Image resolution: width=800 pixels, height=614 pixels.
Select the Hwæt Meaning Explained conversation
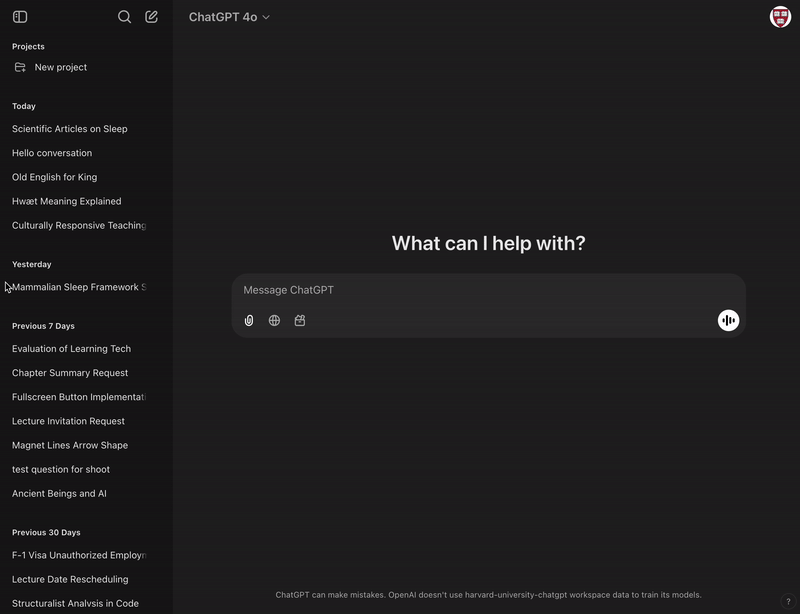[67, 201]
